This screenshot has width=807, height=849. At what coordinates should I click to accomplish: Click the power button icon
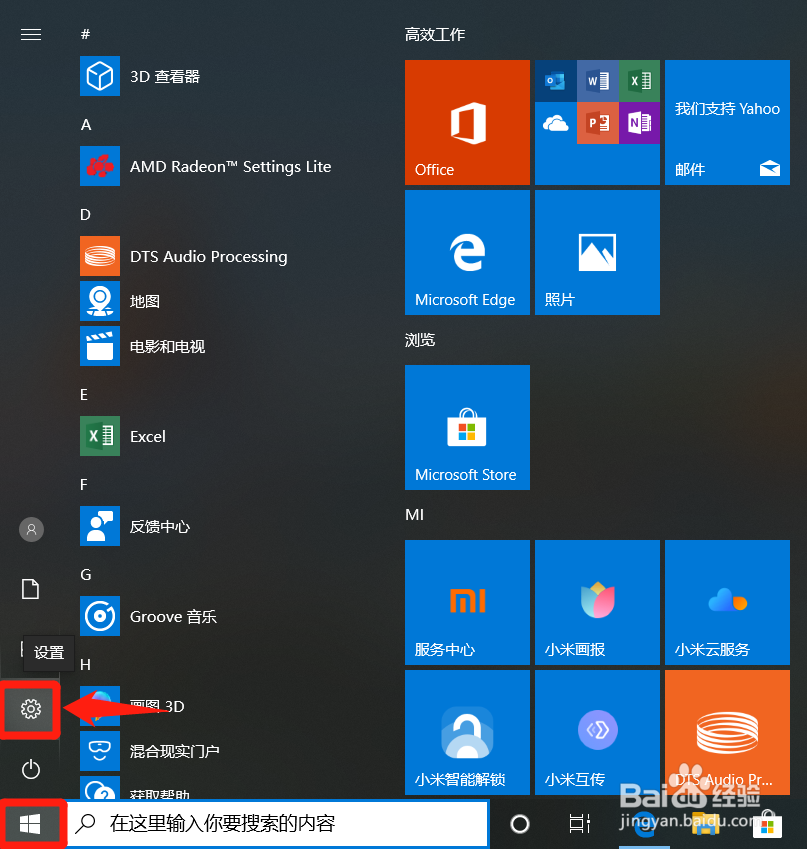(31, 769)
